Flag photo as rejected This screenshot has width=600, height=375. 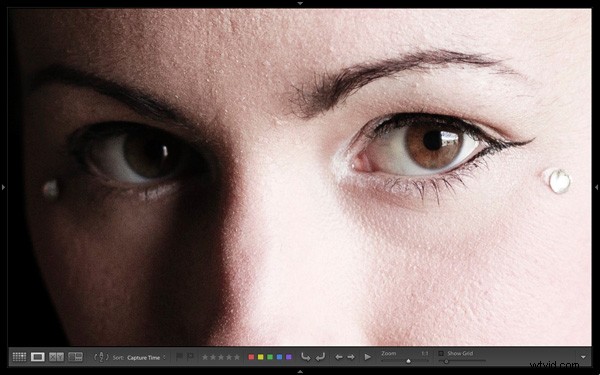190,357
